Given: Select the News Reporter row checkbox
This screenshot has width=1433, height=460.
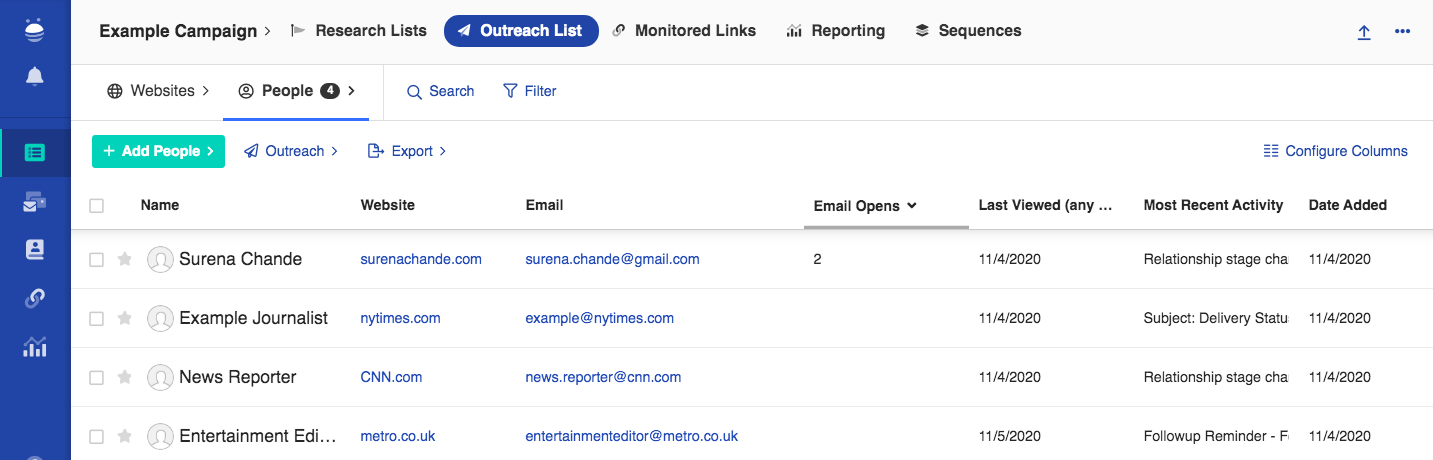Looking at the screenshot, I should tap(97, 378).
